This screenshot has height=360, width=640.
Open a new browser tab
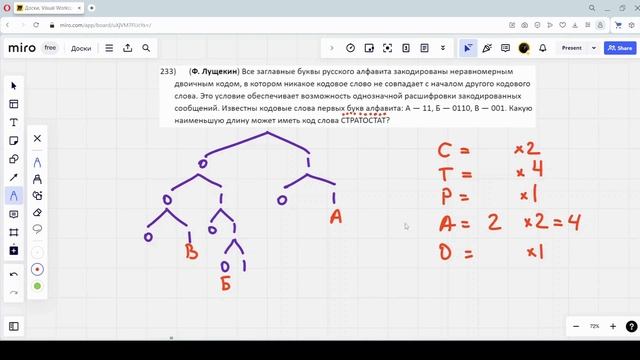92,8
